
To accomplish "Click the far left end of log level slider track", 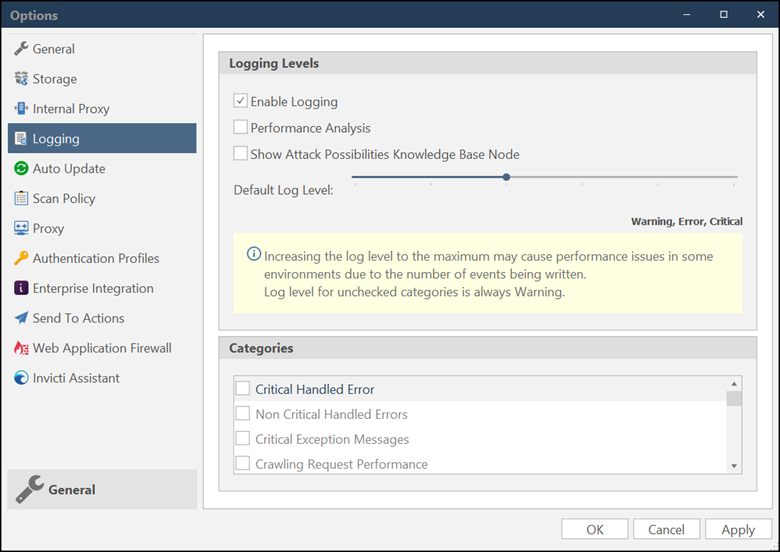I will [x=354, y=177].
